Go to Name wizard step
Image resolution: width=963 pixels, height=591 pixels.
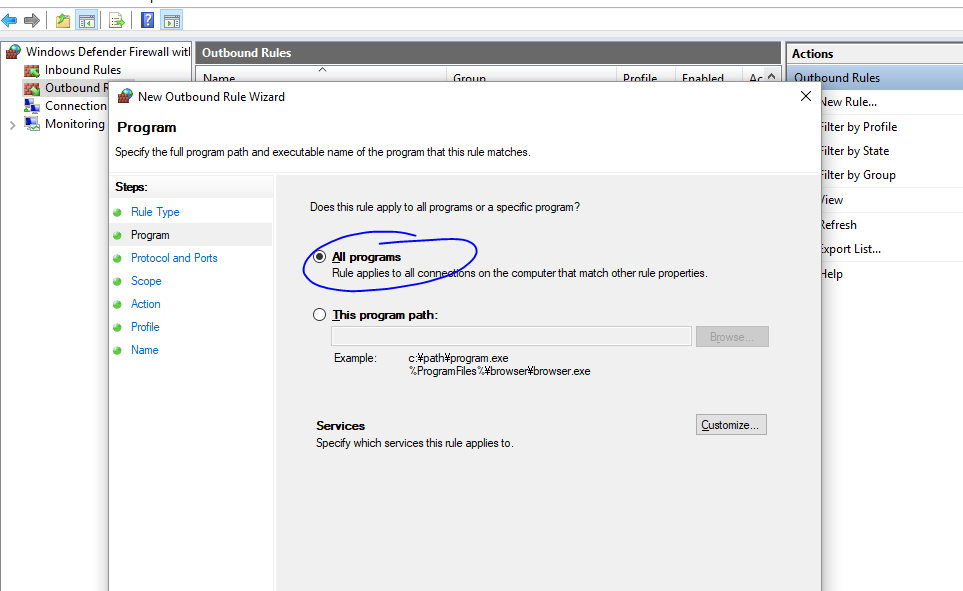(x=144, y=350)
